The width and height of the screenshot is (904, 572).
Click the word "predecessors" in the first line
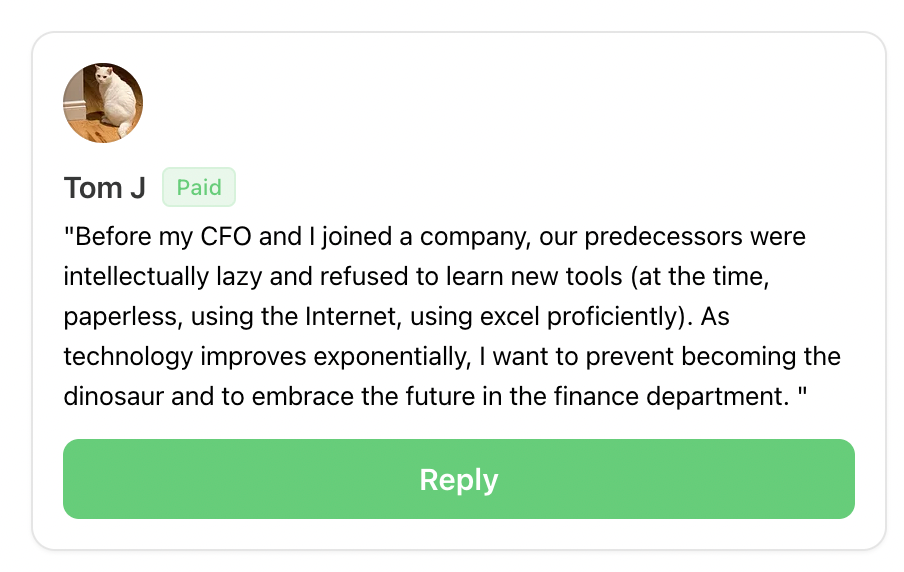tap(663, 238)
